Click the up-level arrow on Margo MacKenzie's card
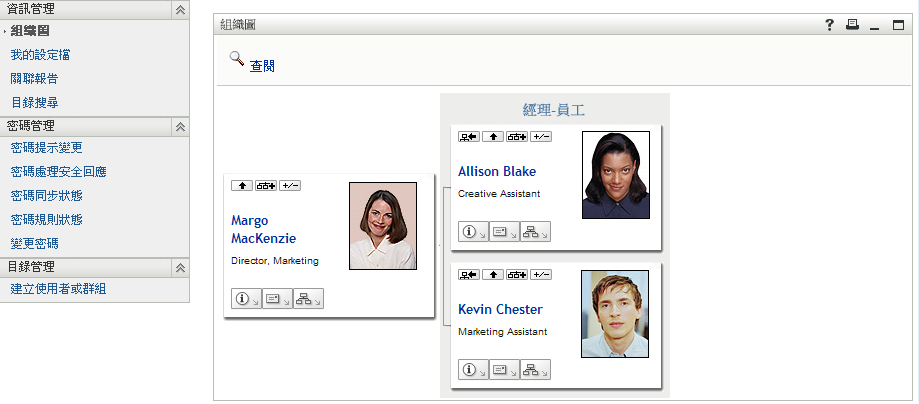919x404 pixels. click(241, 186)
